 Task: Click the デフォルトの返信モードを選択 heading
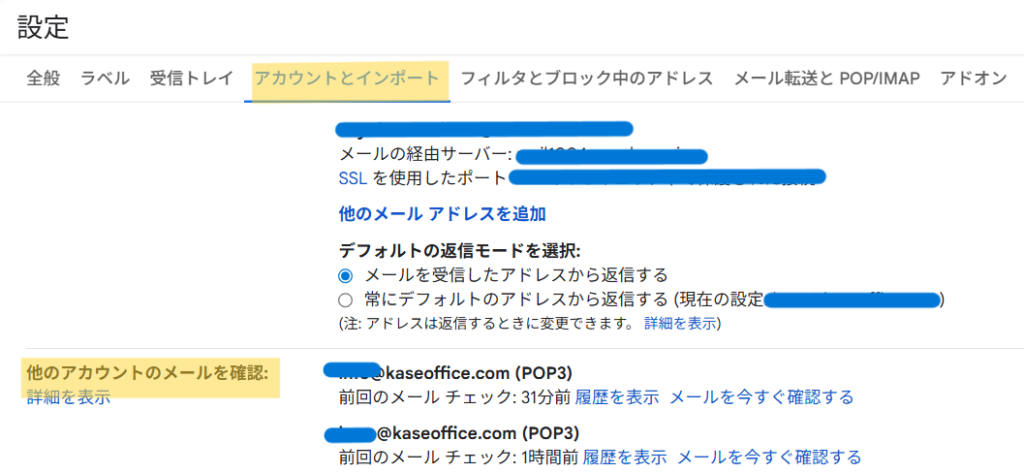tap(460, 250)
